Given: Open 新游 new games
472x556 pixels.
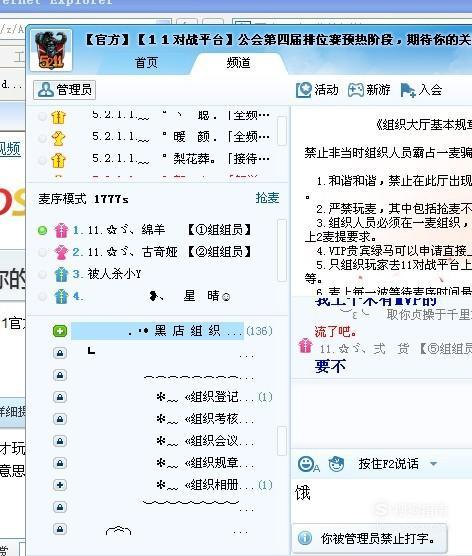Looking at the screenshot, I should pos(369,90).
